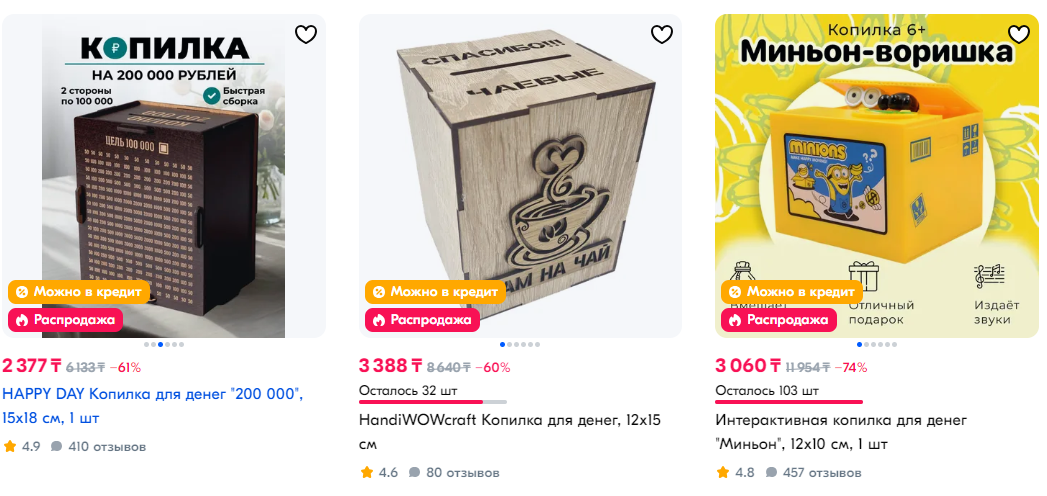This screenshot has width=1047, height=496.
Task: View 410 отзывов for first piggy bank
Action: point(99,447)
